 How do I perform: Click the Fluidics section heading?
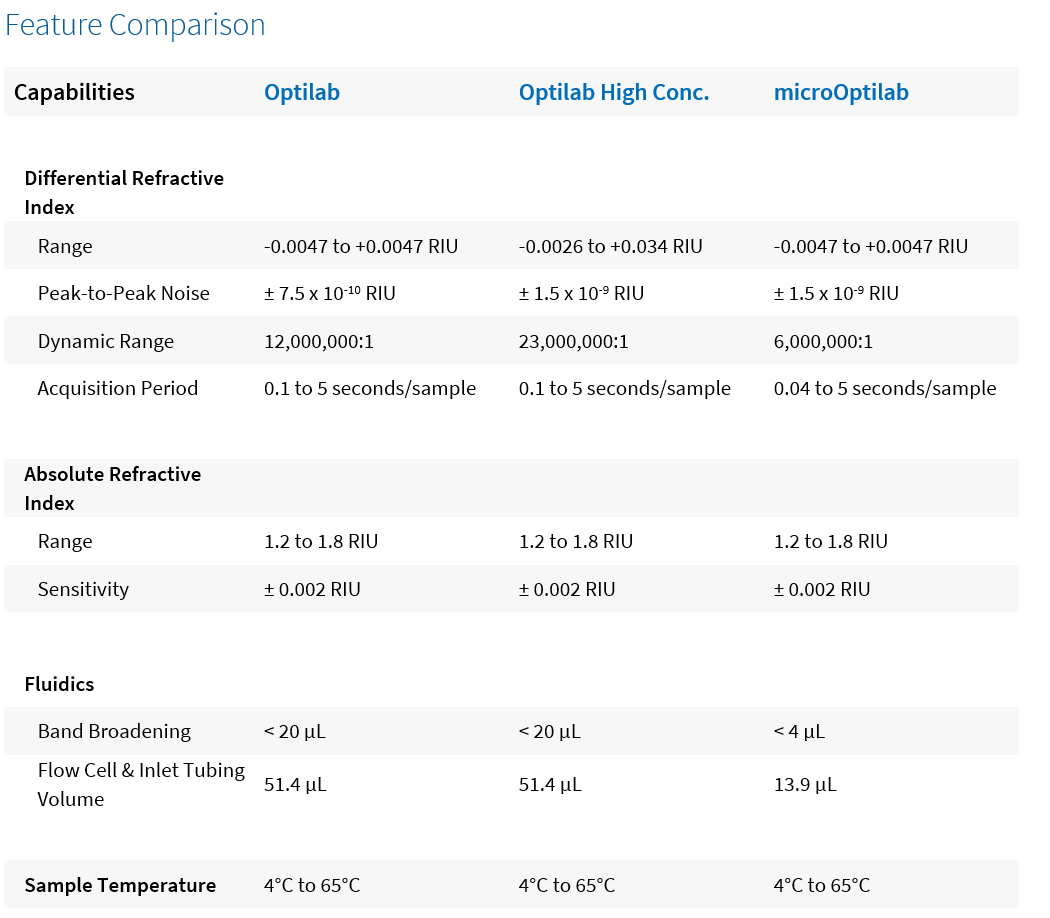pos(59,684)
